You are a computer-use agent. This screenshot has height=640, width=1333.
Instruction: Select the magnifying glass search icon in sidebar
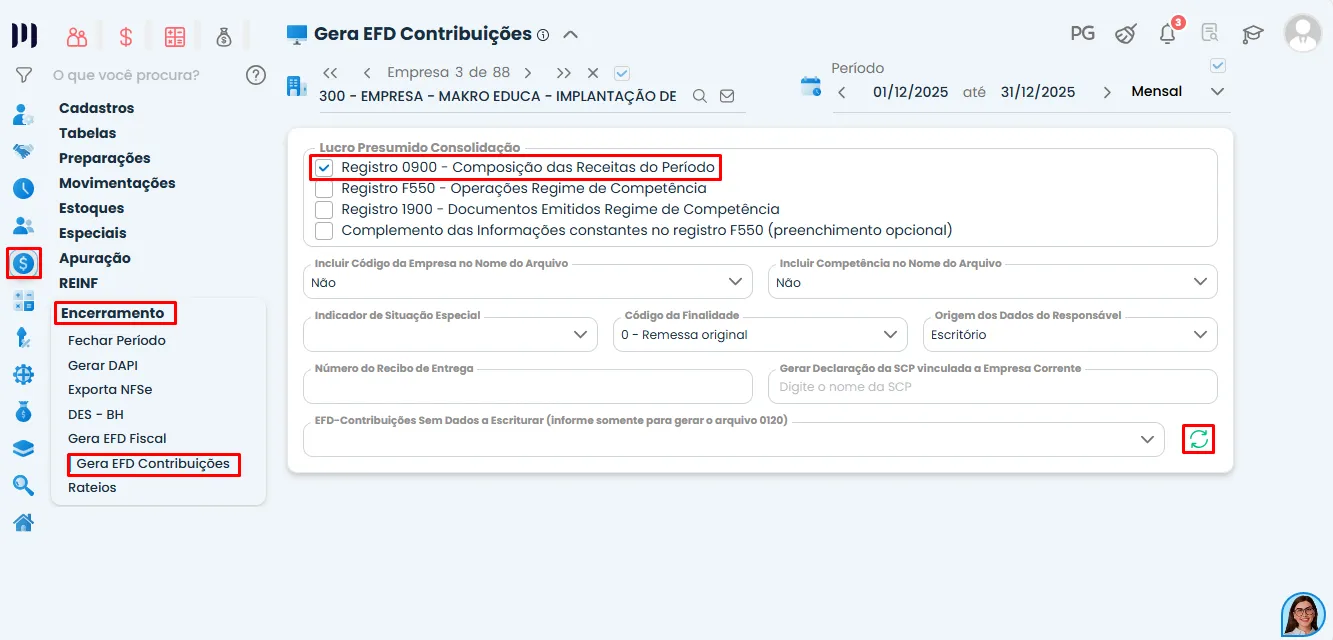pos(24,485)
